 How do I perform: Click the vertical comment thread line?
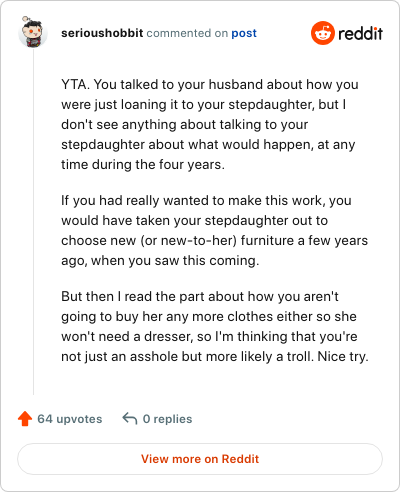tap(33, 222)
